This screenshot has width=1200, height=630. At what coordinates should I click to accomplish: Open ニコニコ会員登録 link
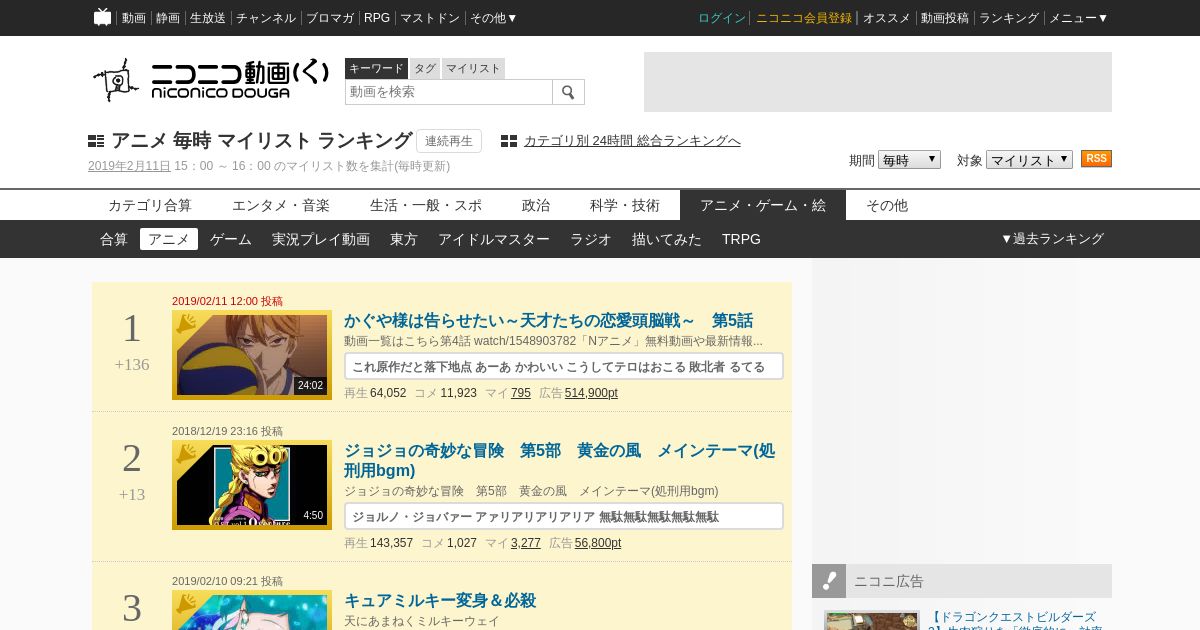point(804,18)
